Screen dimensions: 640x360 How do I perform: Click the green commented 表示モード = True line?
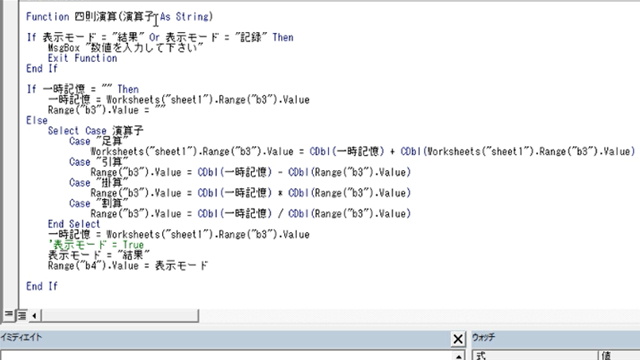pyautogui.click(x=96, y=245)
